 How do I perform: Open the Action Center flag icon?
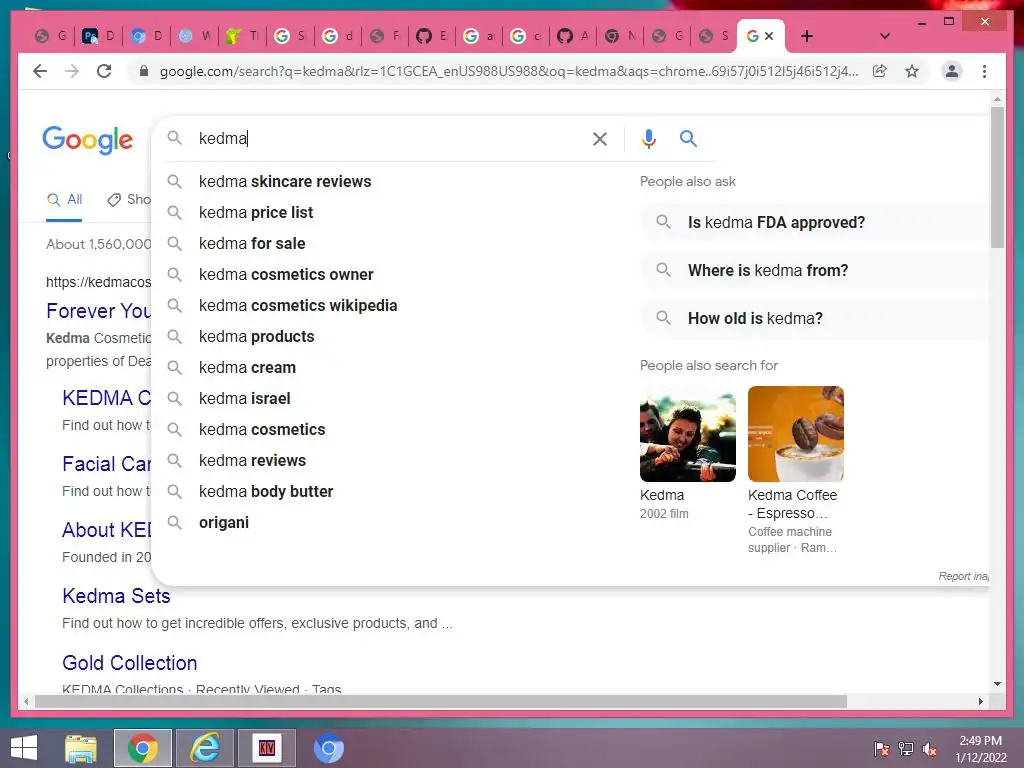882,749
